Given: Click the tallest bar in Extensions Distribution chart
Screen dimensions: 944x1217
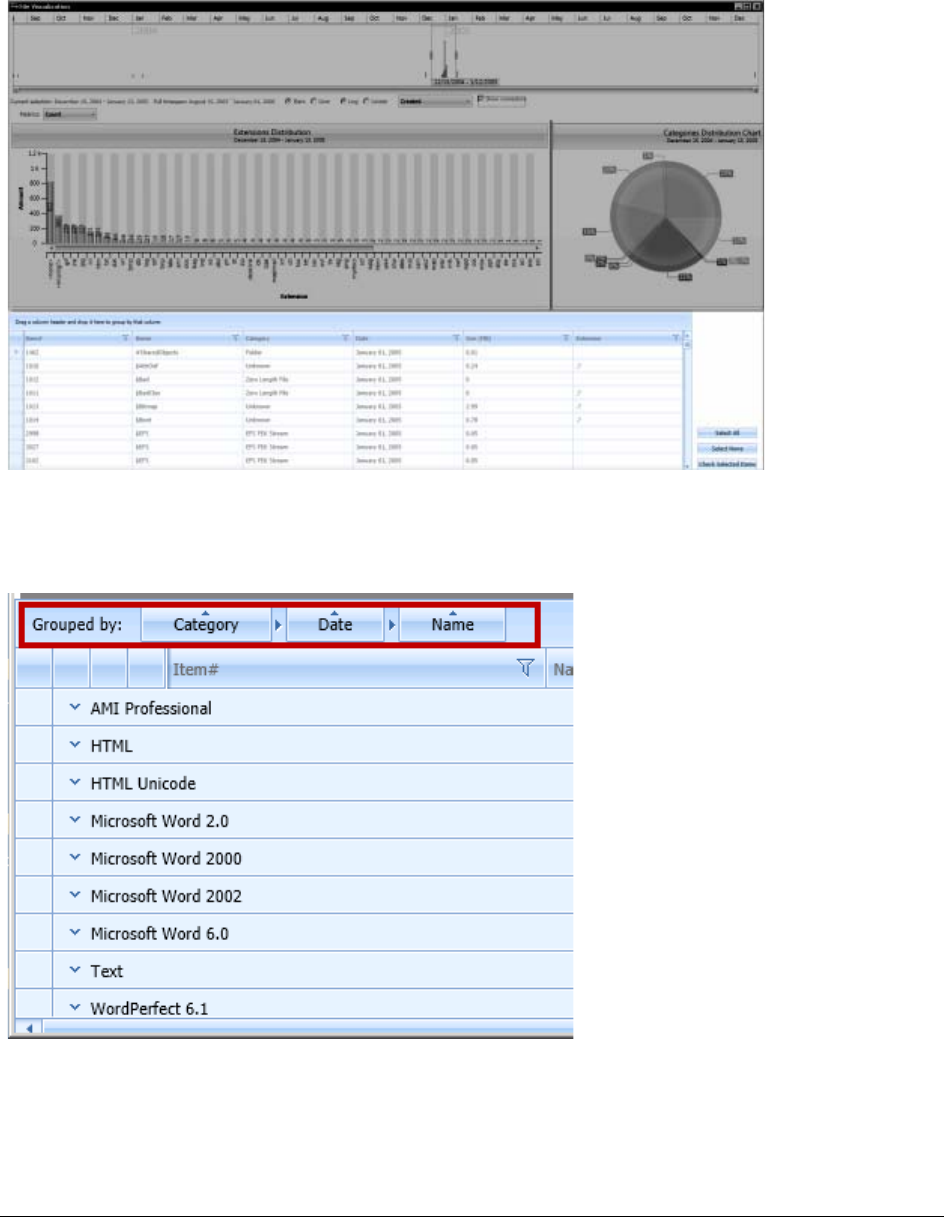Looking at the screenshot, I should pyautogui.click(x=50, y=212).
